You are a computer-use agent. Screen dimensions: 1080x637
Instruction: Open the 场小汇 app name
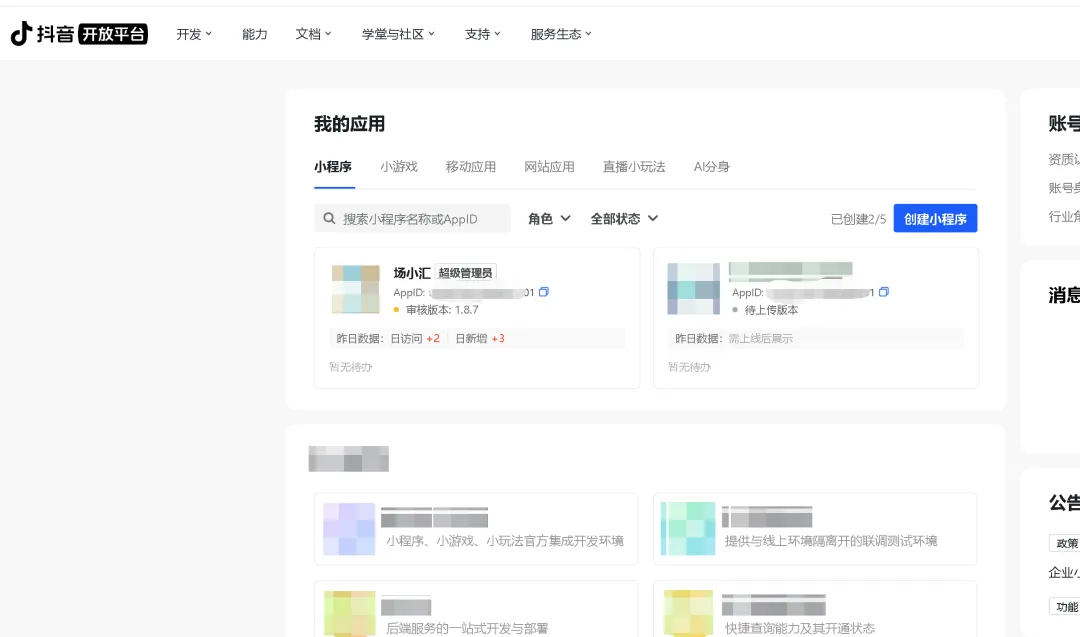coord(412,273)
